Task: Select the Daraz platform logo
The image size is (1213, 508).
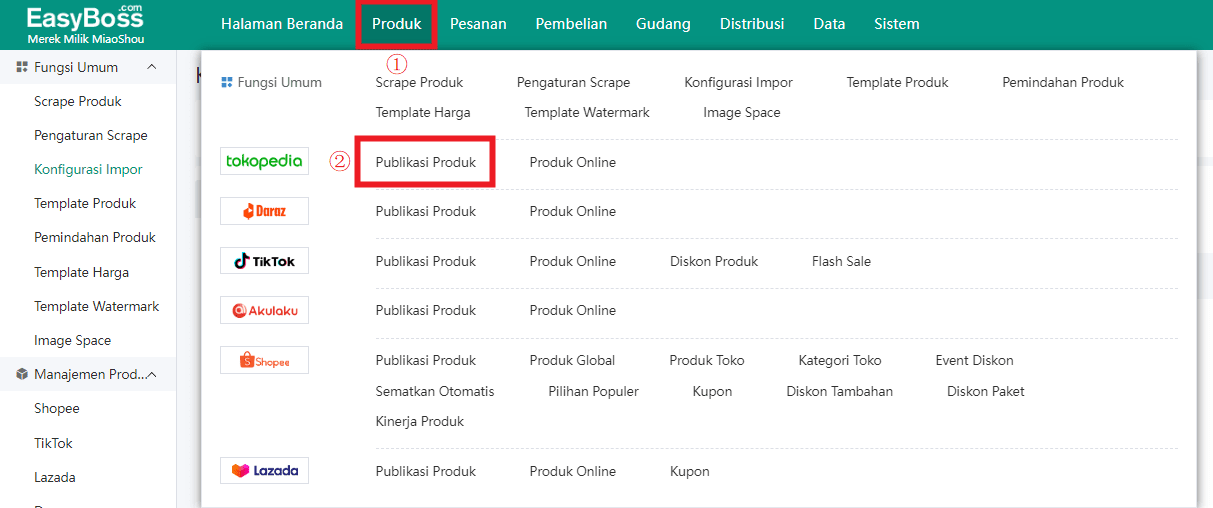Action: [264, 211]
